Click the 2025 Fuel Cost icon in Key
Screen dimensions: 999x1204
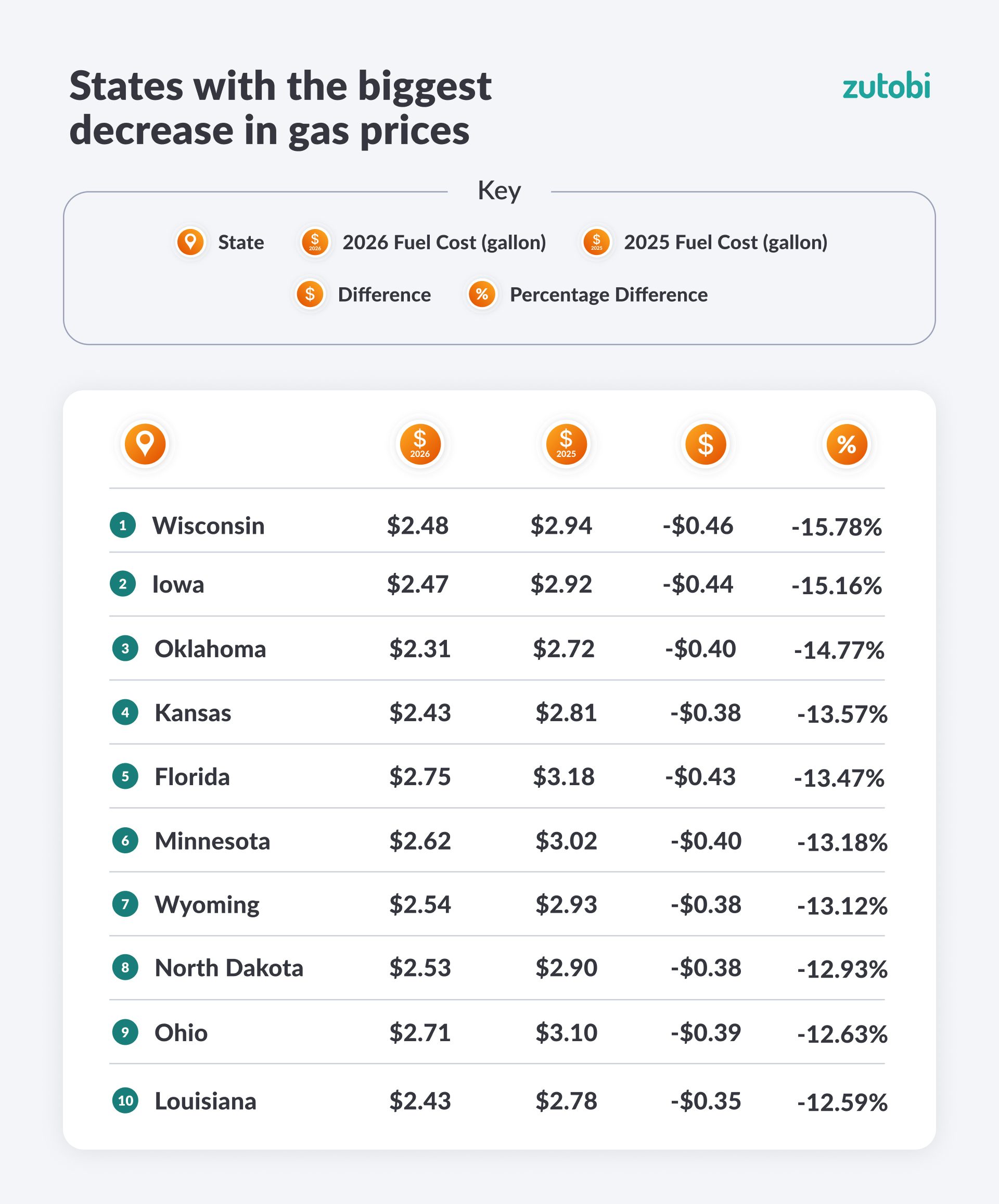coord(596,242)
